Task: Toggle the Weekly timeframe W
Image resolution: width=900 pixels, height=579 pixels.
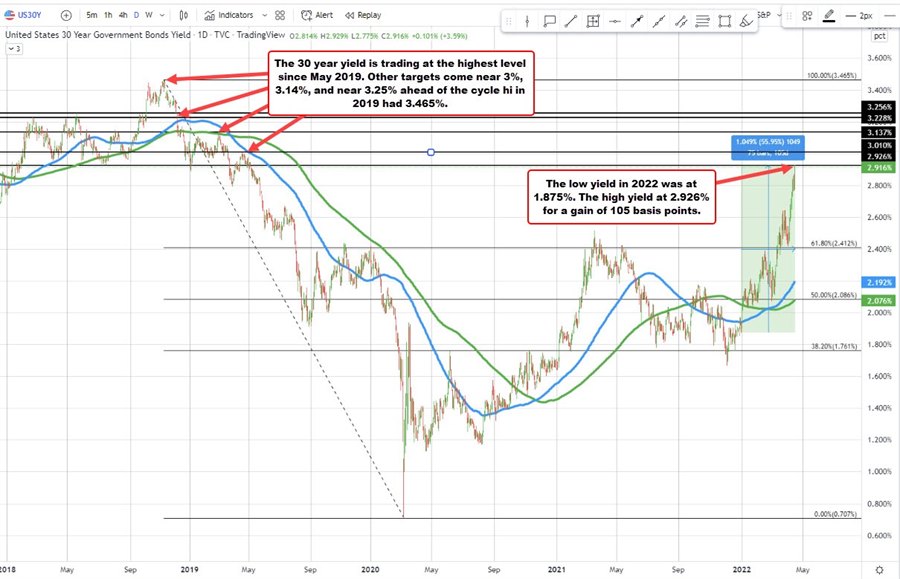Action: pos(147,15)
